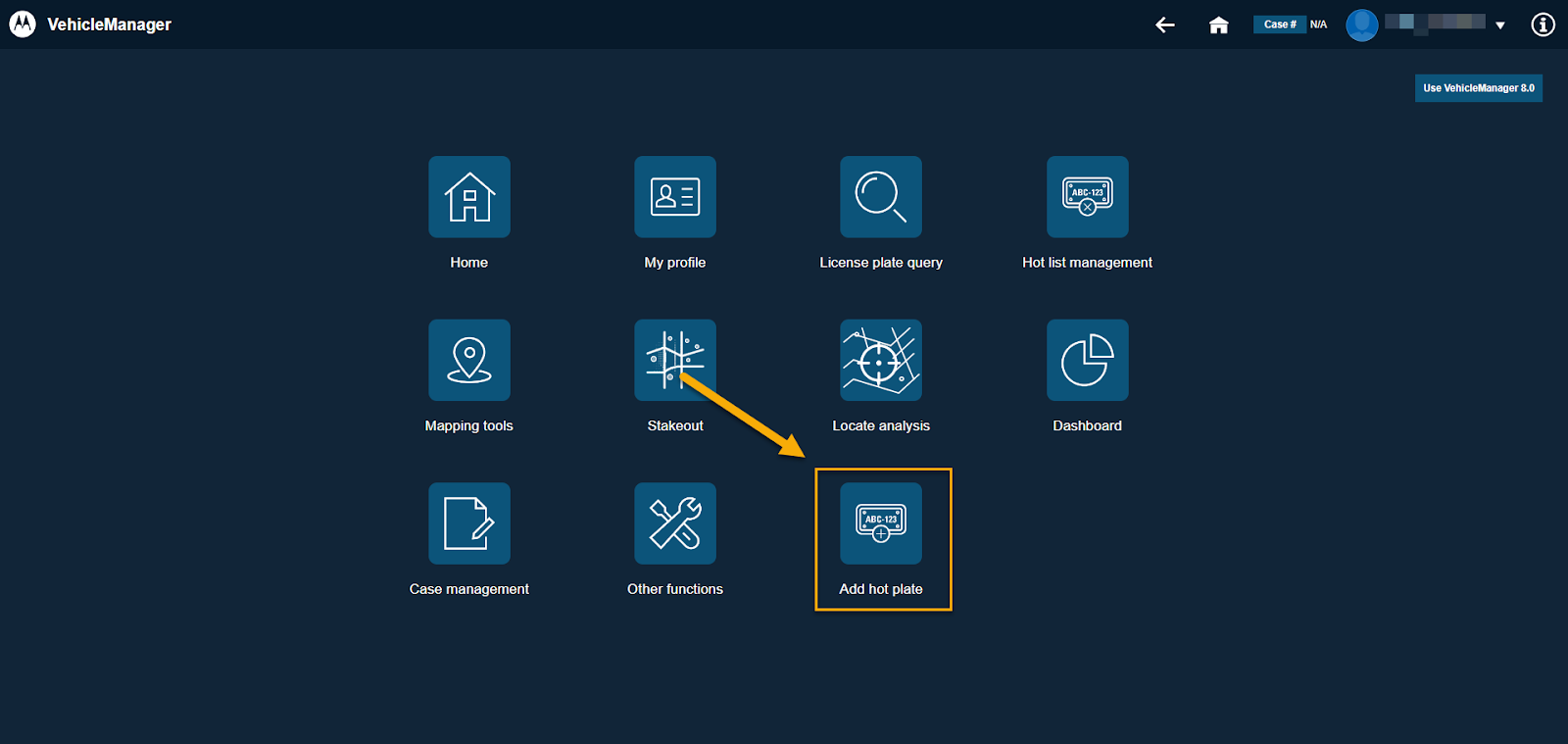
Task: Open Case management document icon
Action: coord(469,523)
